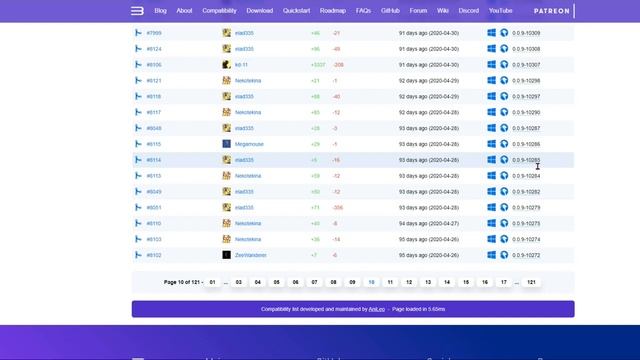Open the pull request link in the 0.0.9-10309 row
640x360 pixels.
(154, 33)
